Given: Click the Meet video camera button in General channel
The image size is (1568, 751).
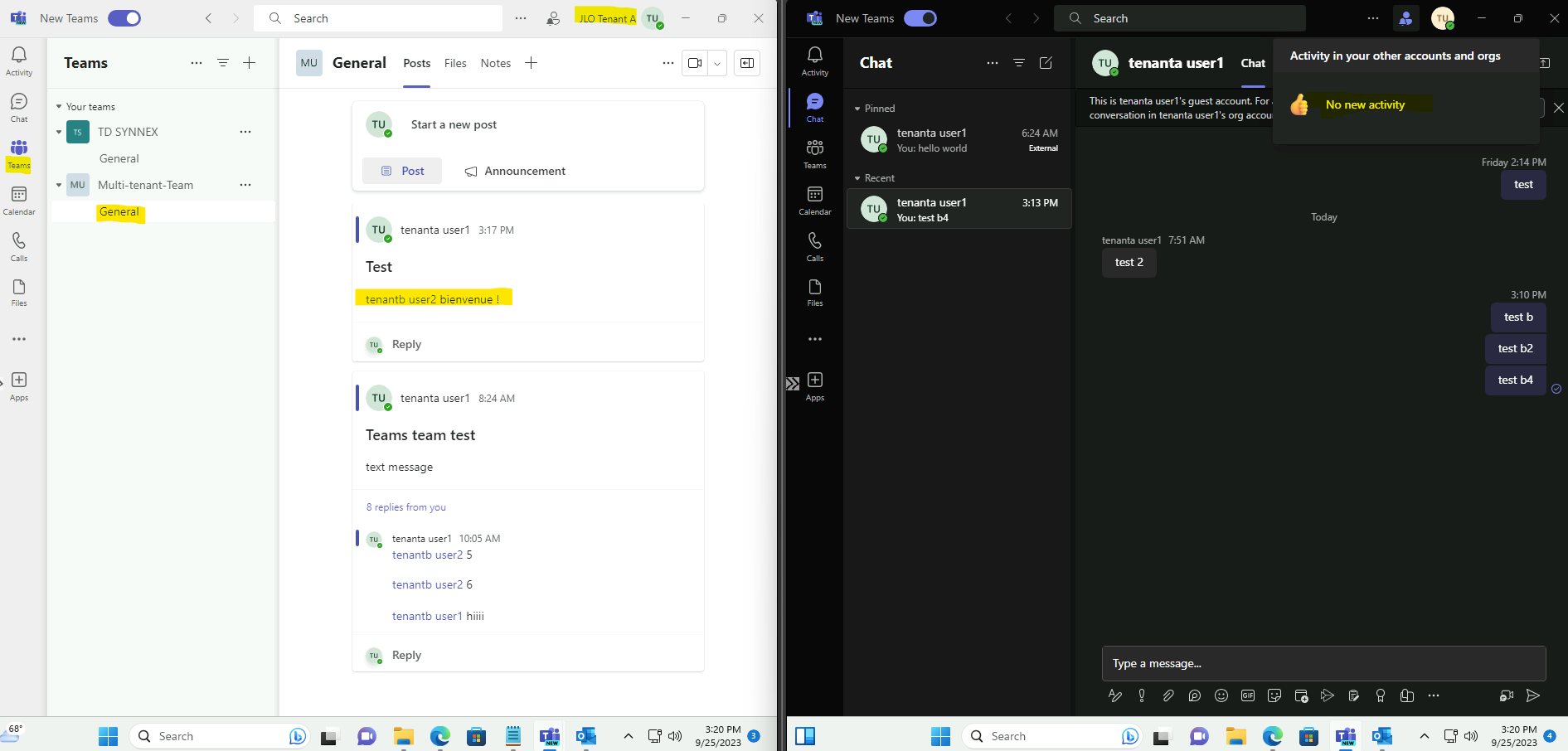Looking at the screenshot, I should 695,63.
